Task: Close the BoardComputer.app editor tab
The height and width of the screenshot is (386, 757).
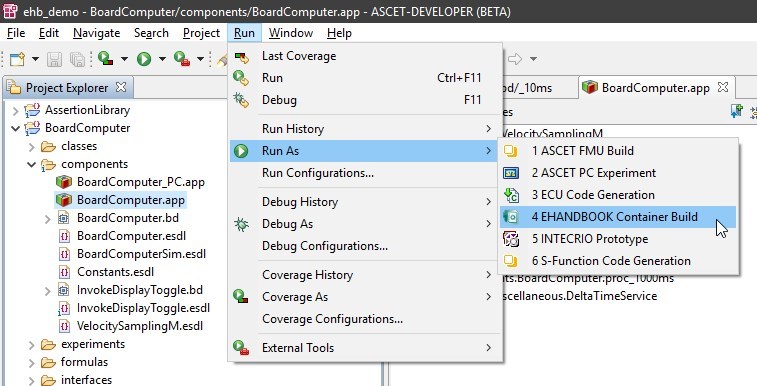Action: (x=723, y=87)
